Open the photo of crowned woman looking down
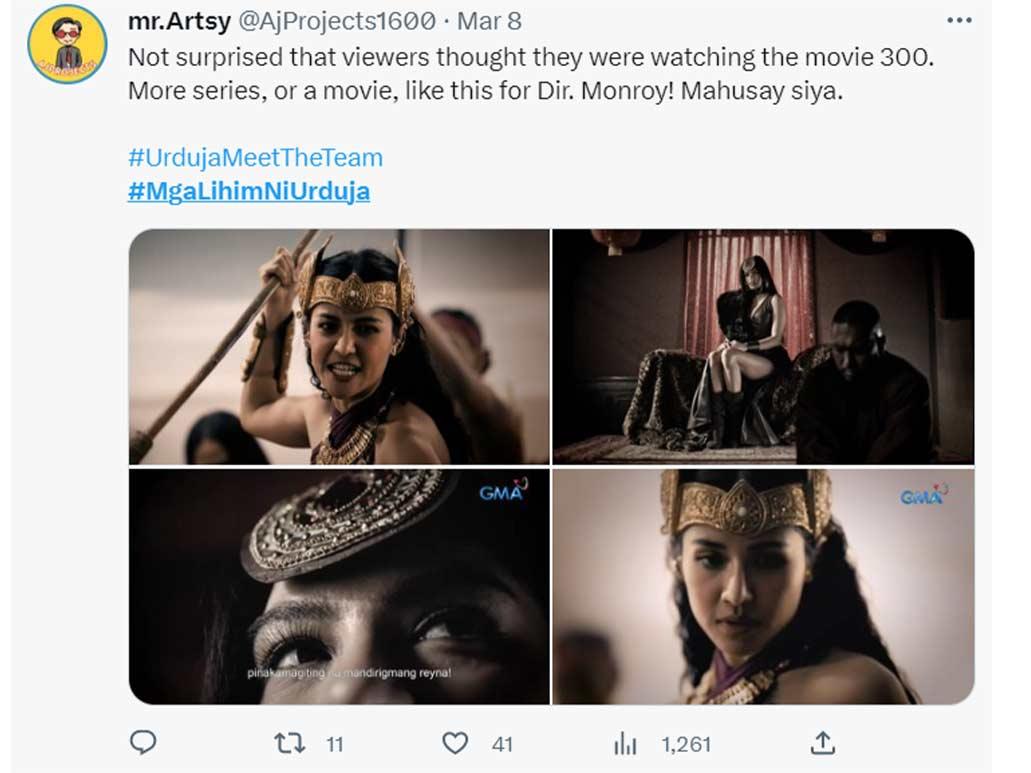 [x=763, y=586]
